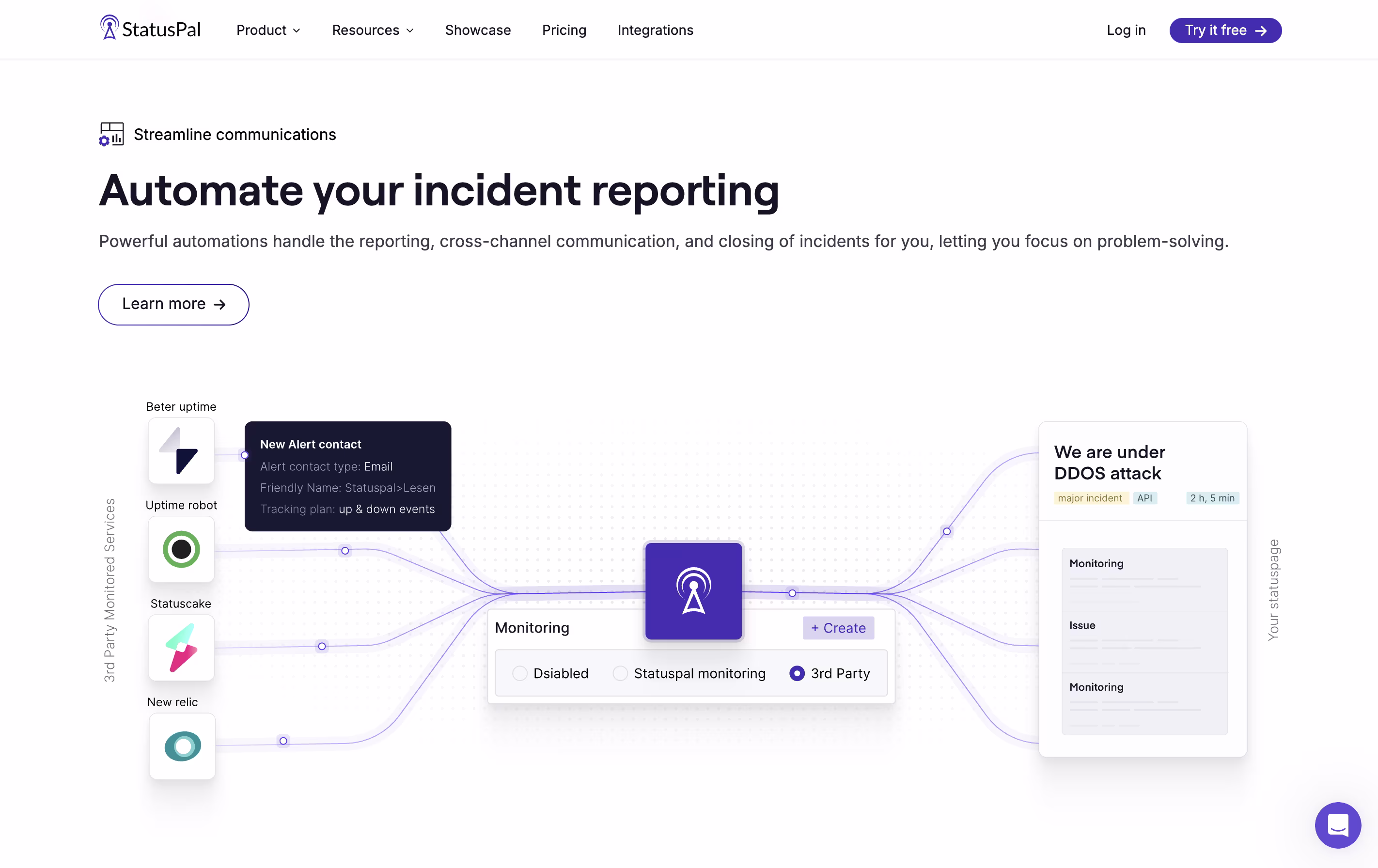Image resolution: width=1378 pixels, height=868 pixels.
Task: Click the Streamline communications dashboard icon
Action: (x=111, y=135)
